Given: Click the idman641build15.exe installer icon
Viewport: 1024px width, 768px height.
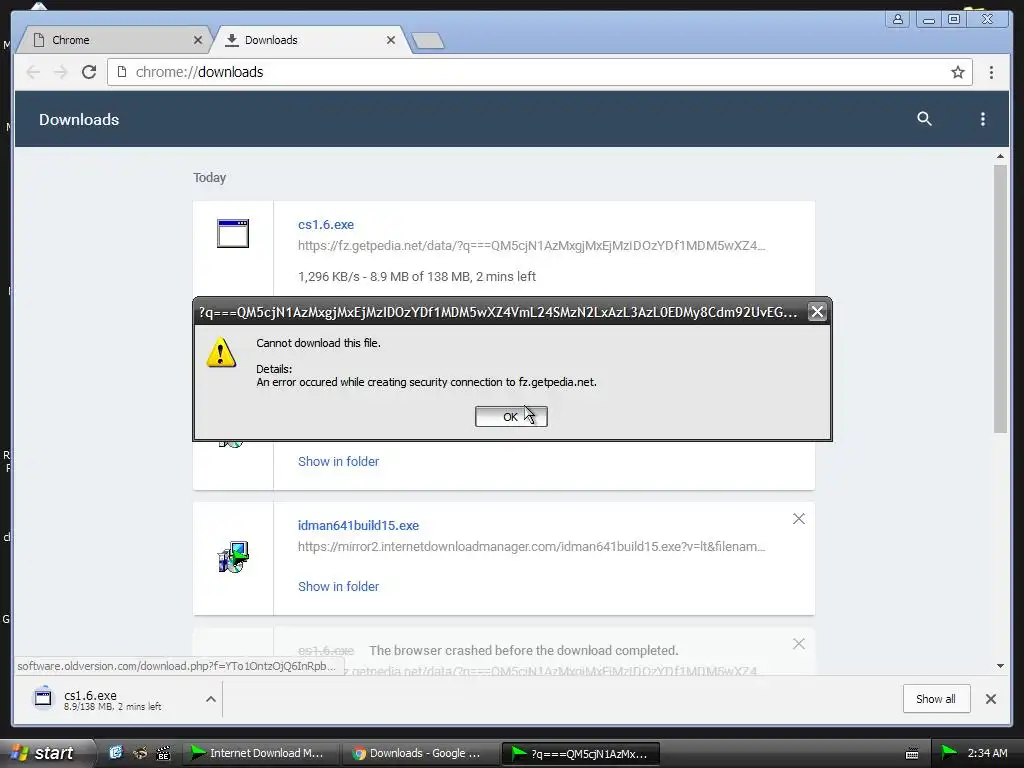Looking at the screenshot, I should point(233,557).
